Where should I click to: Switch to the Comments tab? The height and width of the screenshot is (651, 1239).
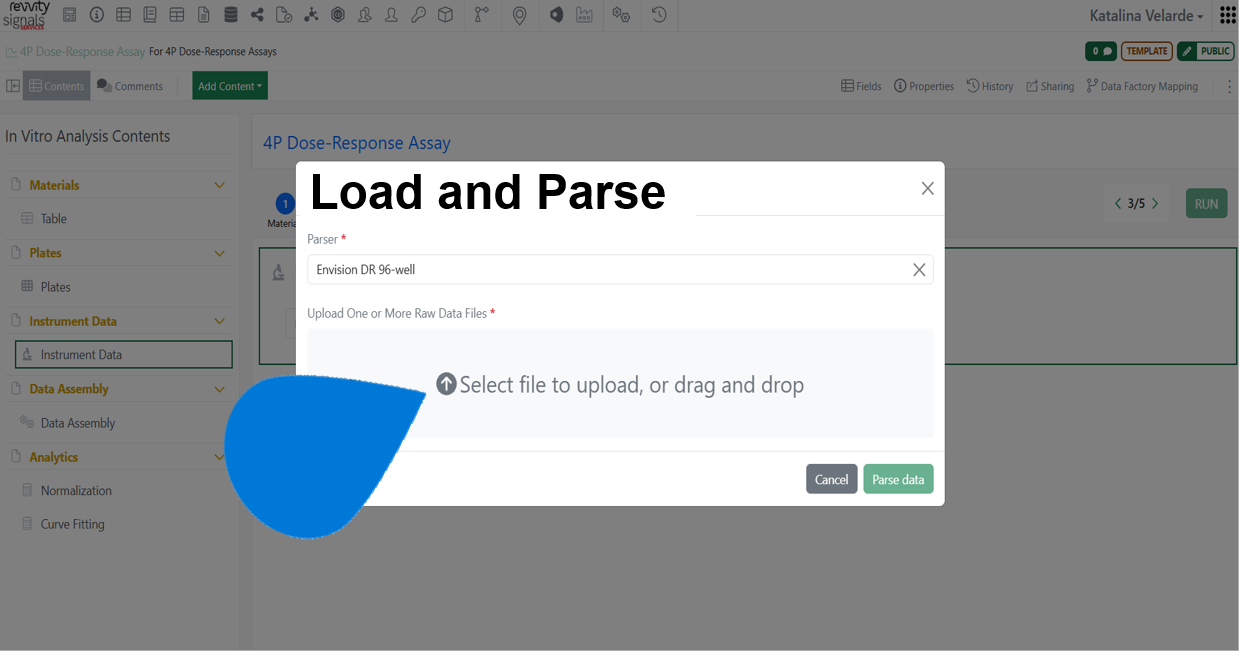pos(130,86)
